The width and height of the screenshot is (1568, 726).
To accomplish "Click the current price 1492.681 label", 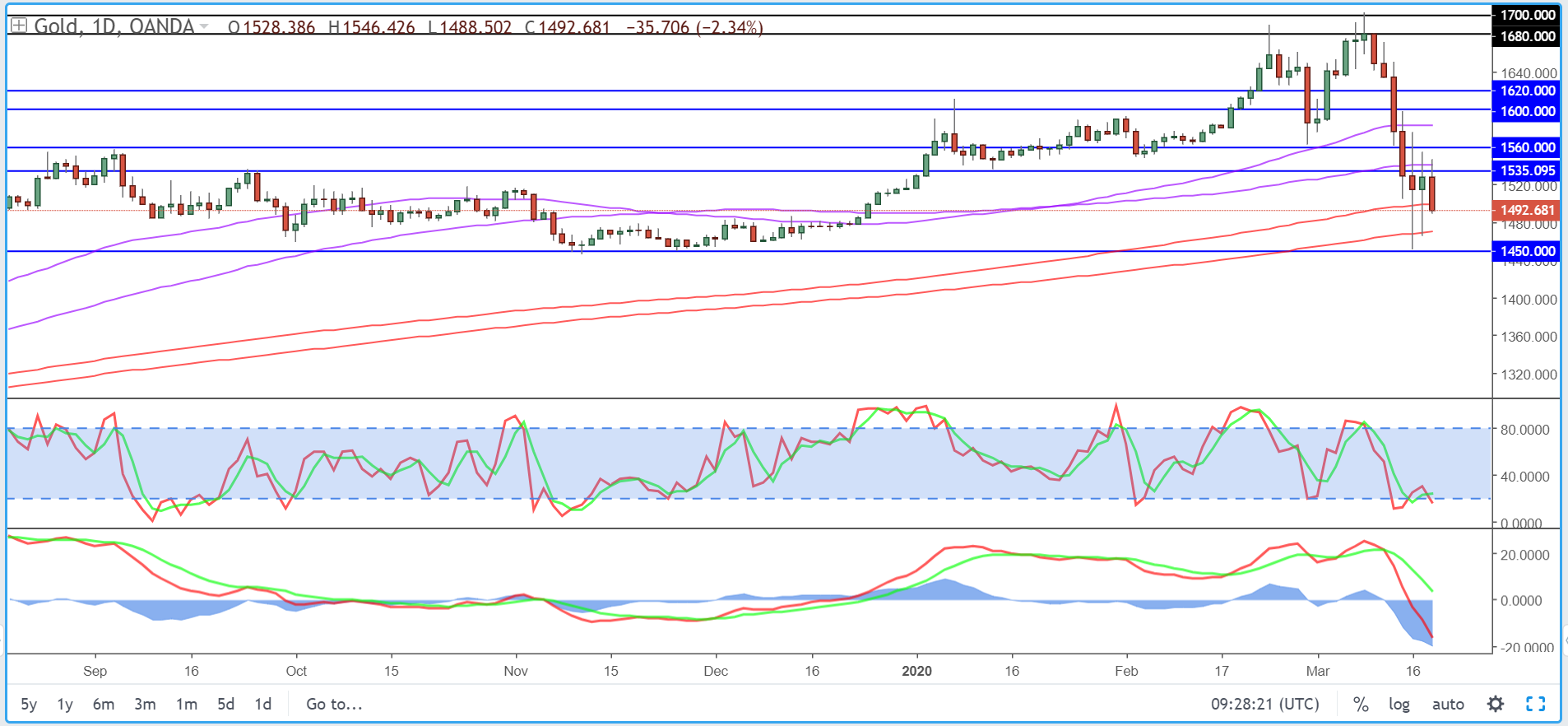I will 1527,210.
